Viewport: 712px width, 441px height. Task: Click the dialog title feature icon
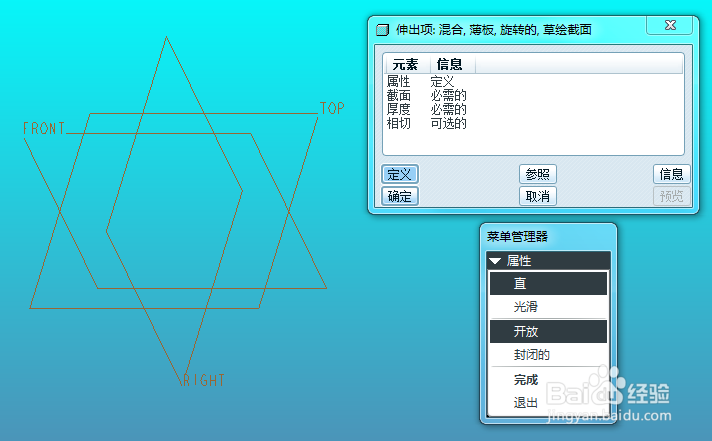click(x=383, y=30)
